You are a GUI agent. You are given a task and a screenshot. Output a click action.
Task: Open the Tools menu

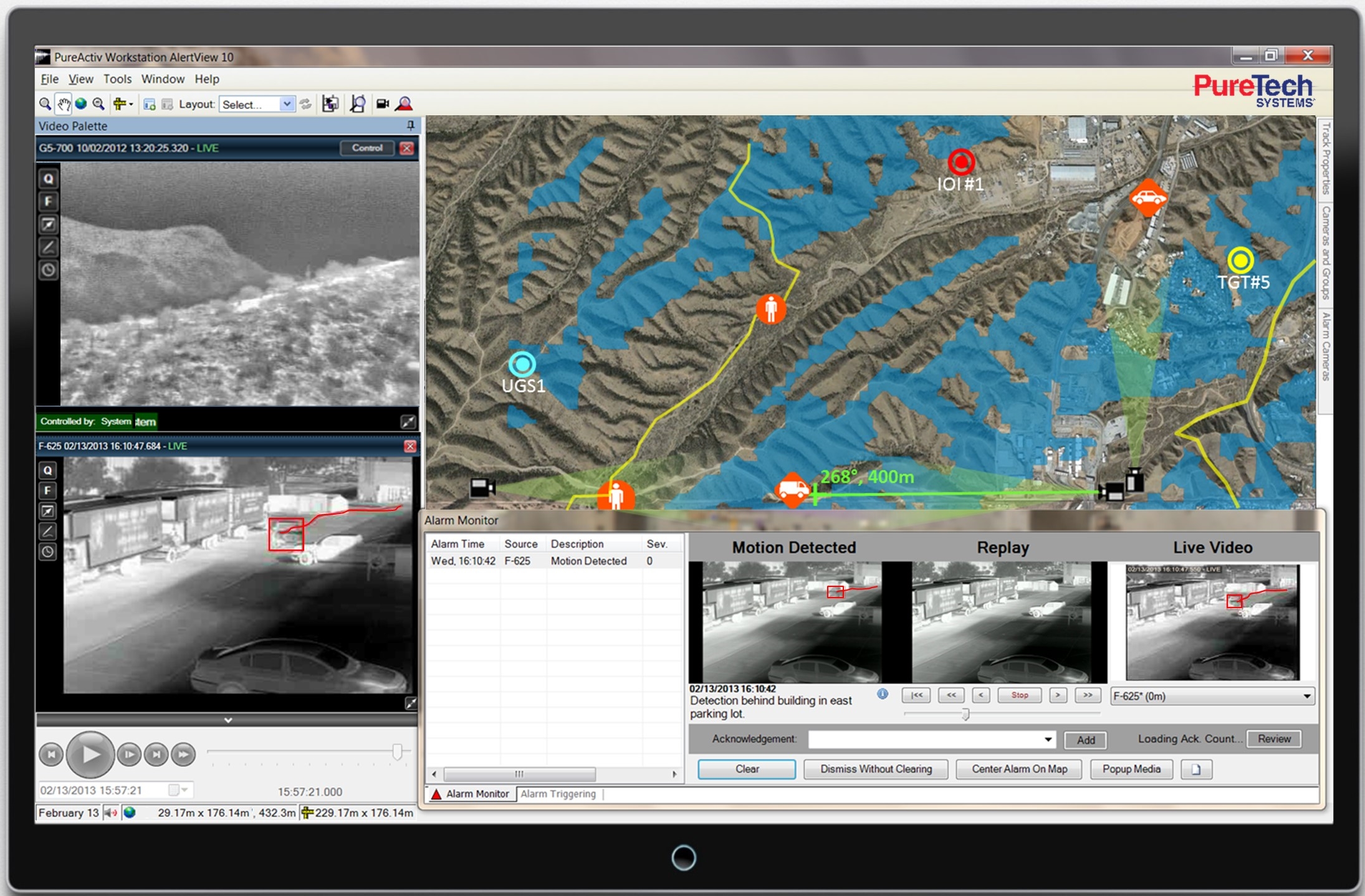click(x=117, y=79)
